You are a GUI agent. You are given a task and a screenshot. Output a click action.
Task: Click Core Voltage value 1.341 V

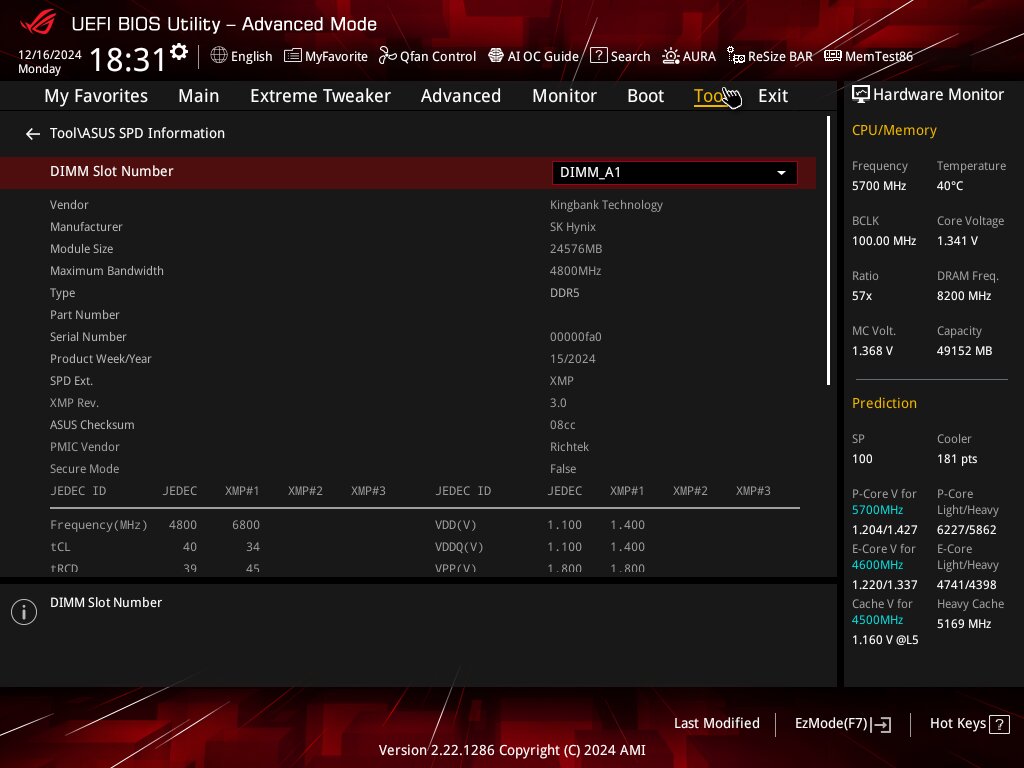pos(957,241)
